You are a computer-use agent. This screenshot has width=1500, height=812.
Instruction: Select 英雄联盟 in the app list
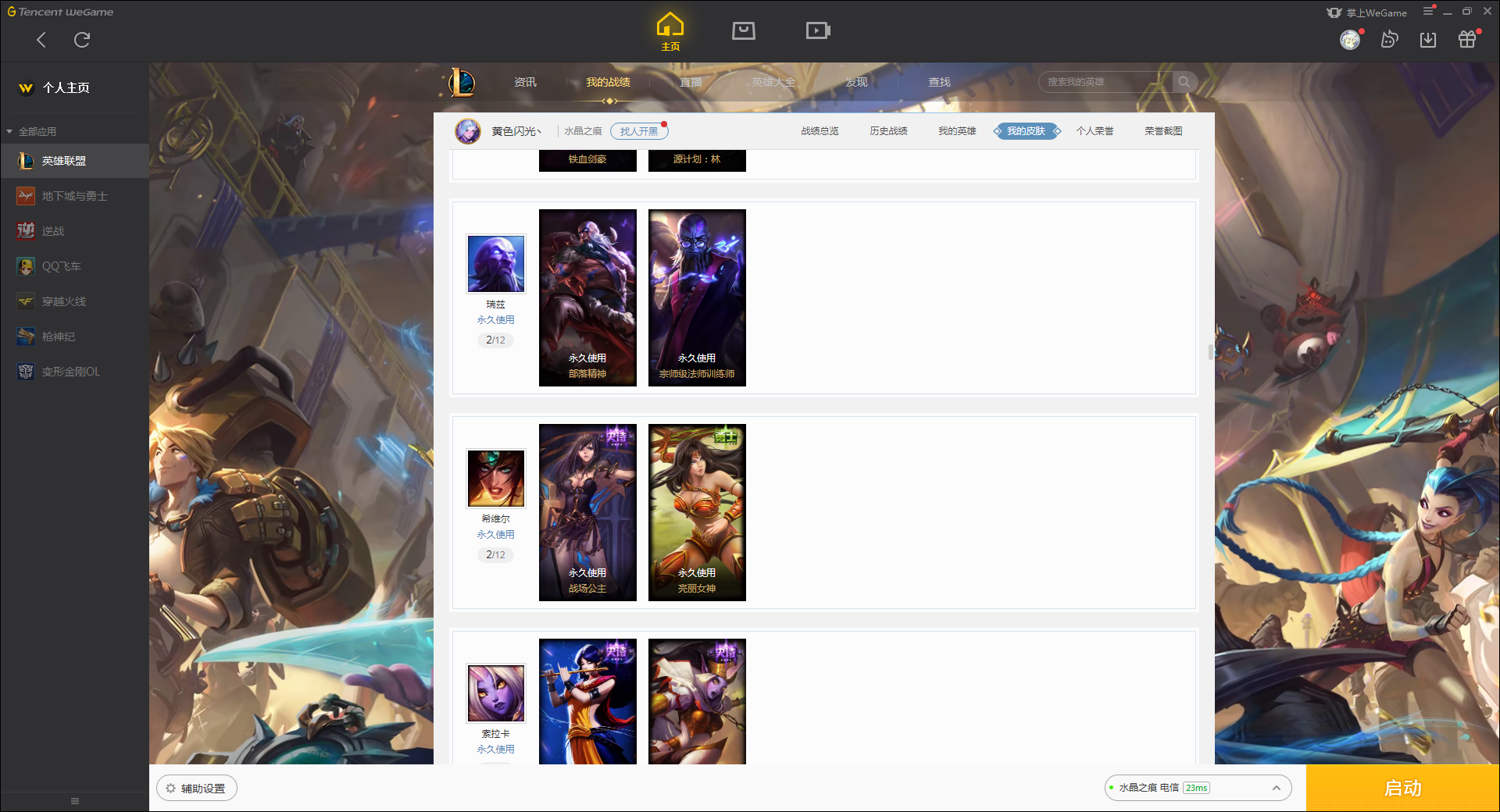click(x=74, y=161)
